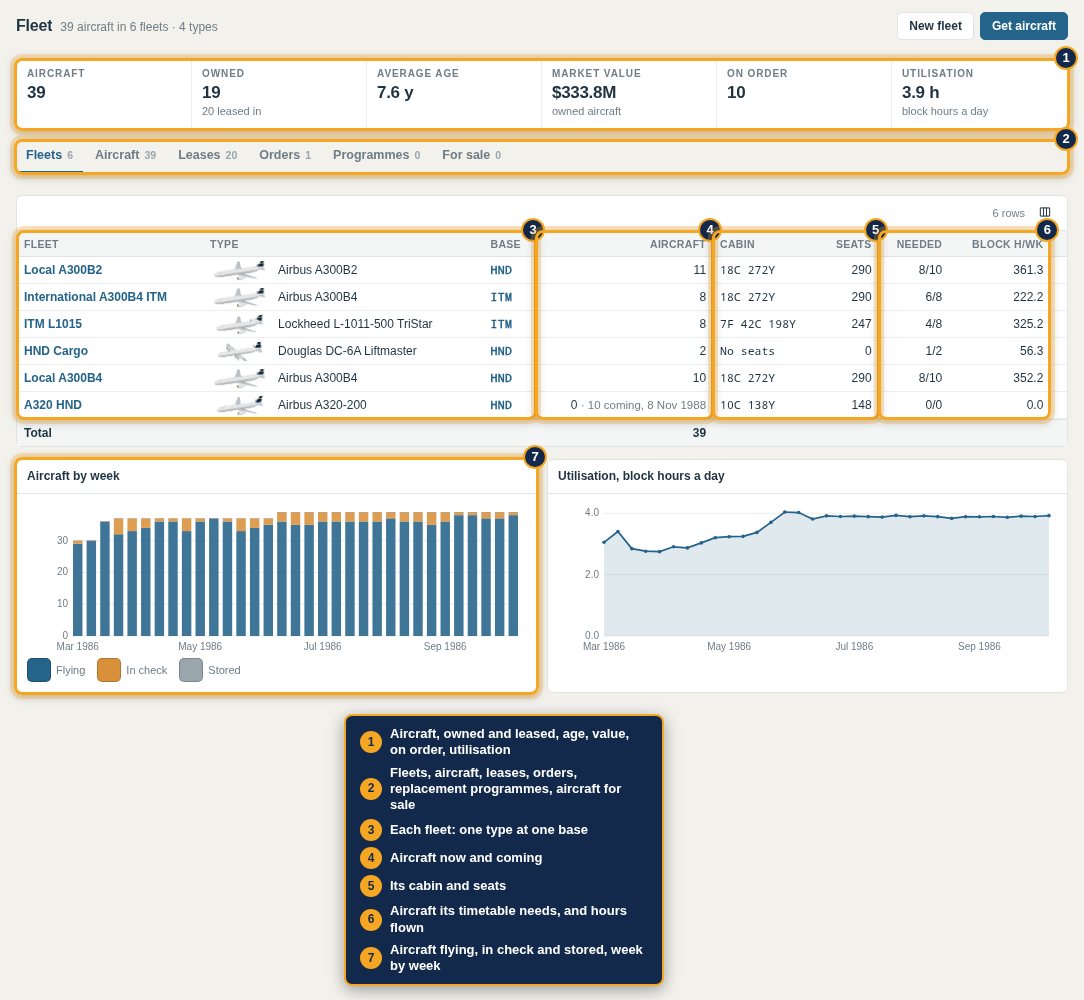This screenshot has width=1084, height=1000.
Task: Select the Programmes tab
Action: 376,155
